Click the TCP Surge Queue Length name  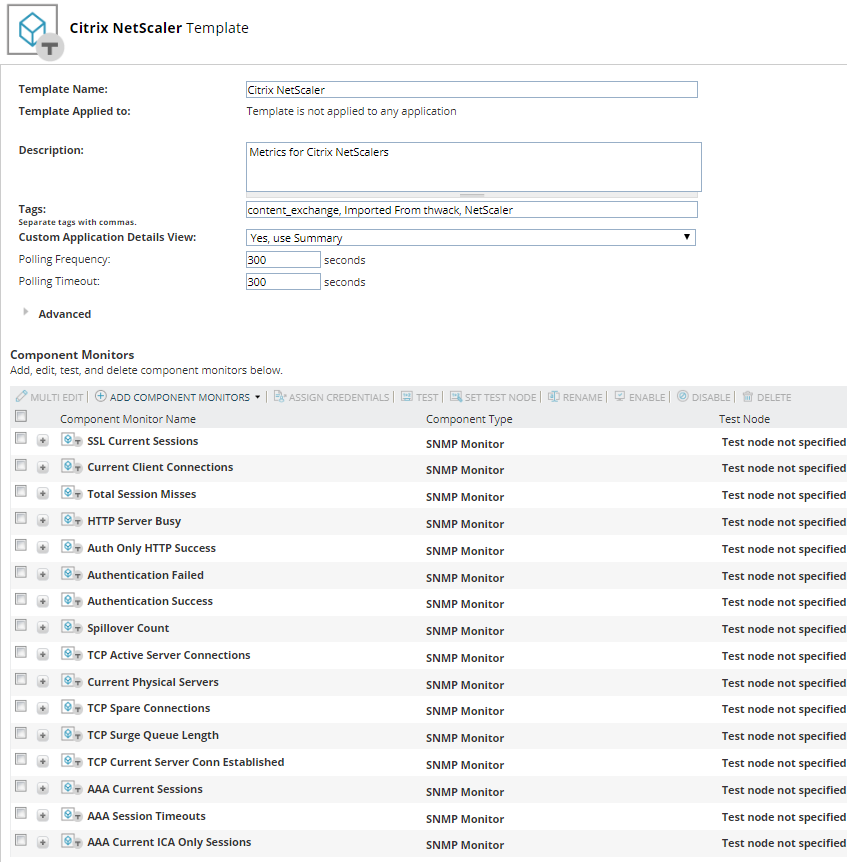tap(153, 735)
